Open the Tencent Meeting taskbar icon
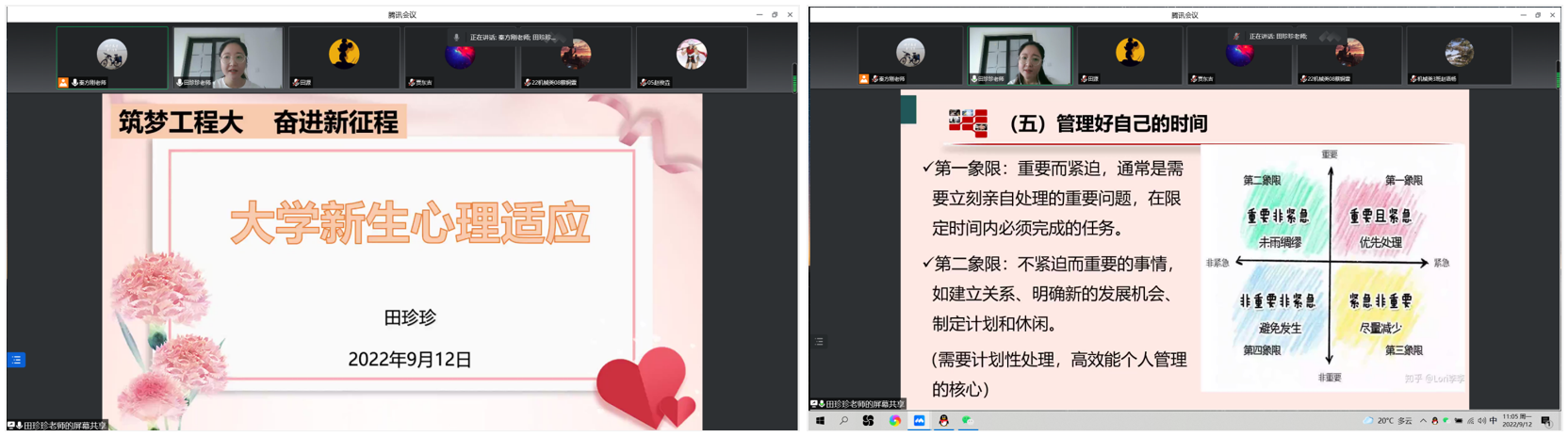 click(919, 421)
